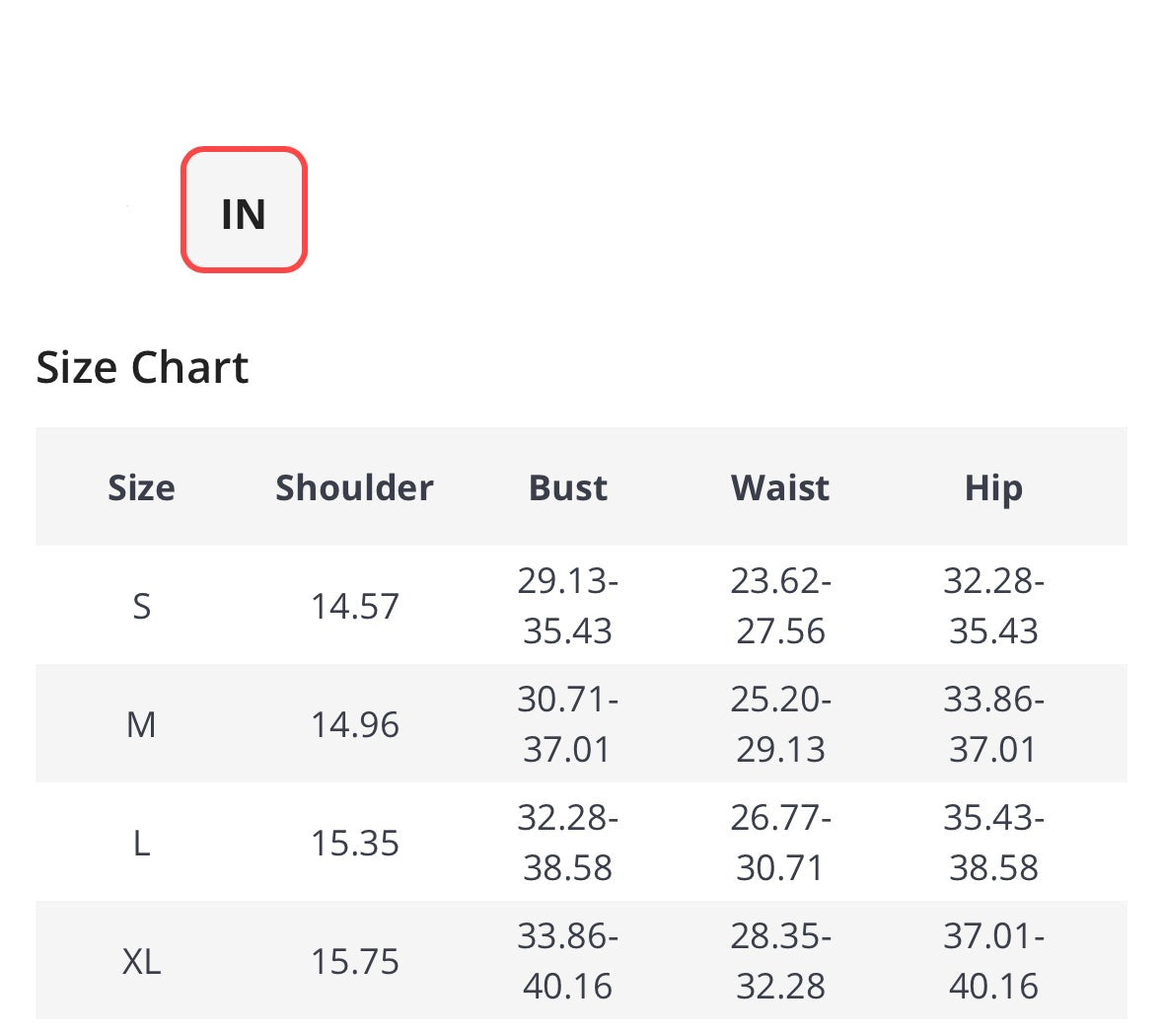Viewport: 1163px width, 1036px height.
Task: Click shoulder value 14.57
Action: pyautogui.click(x=354, y=606)
